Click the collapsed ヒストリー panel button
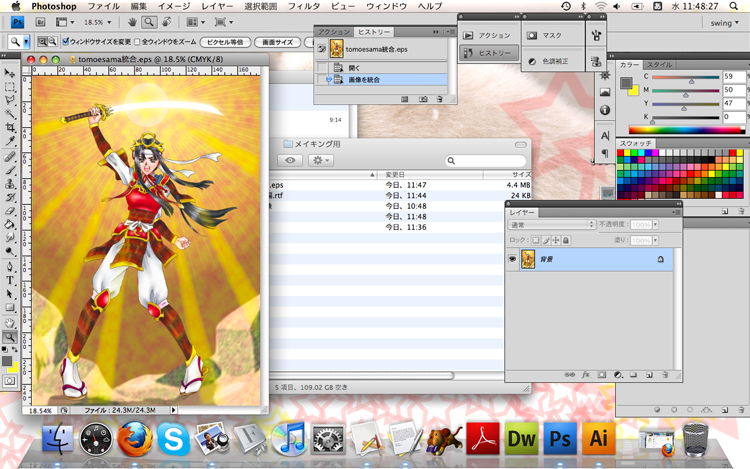Image resolution: width=750 pixels, height=469 pixels. coord(488,53)
